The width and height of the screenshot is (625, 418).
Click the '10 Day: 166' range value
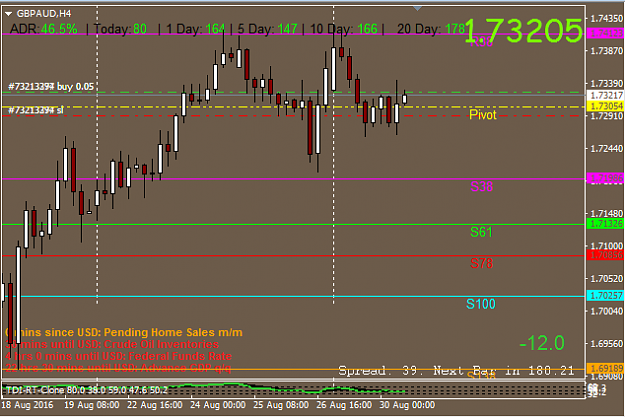pyautogui.click(x=344, y=29)
